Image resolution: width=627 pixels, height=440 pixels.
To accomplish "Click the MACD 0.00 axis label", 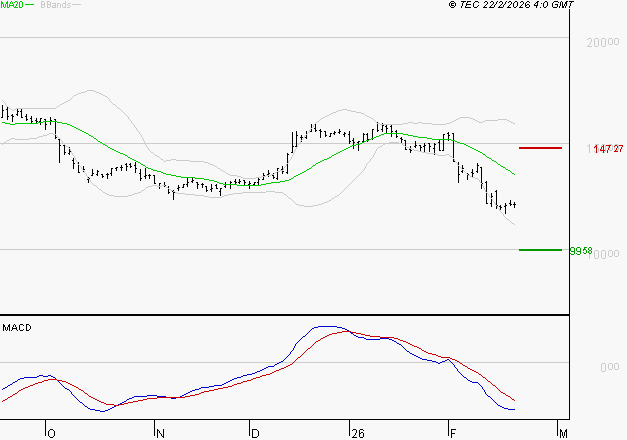I will click(610, 367).
